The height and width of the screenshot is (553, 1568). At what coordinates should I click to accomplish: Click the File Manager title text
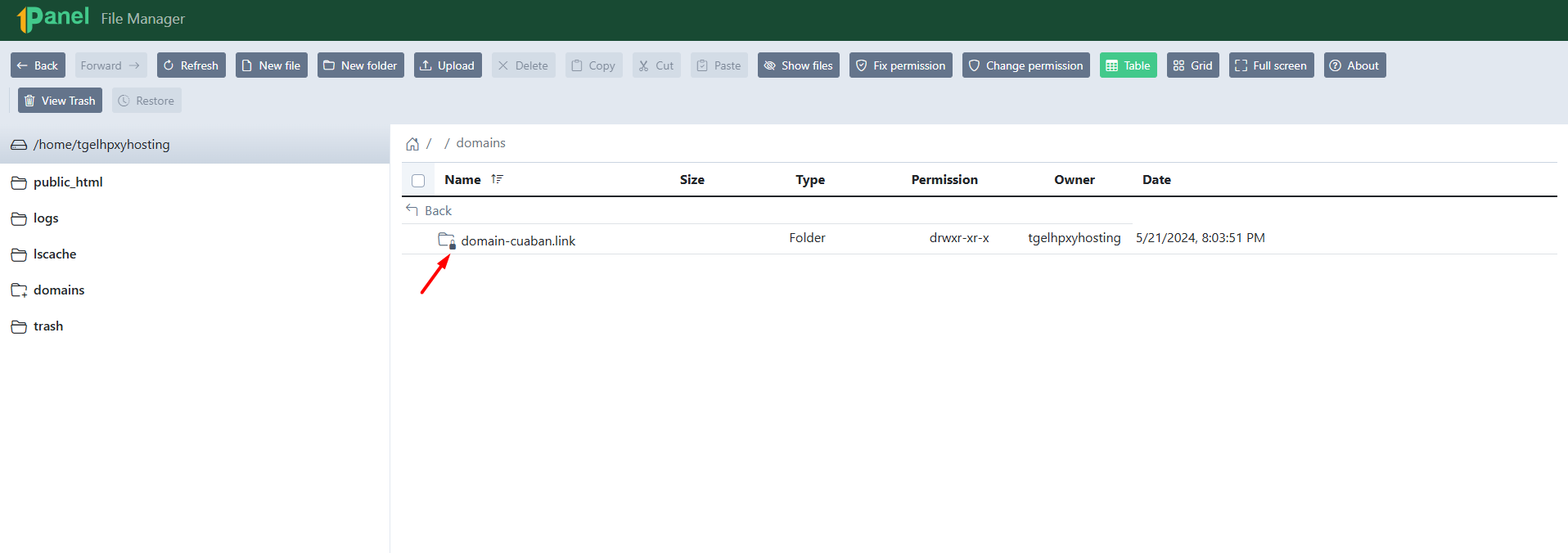pos(143,19)
